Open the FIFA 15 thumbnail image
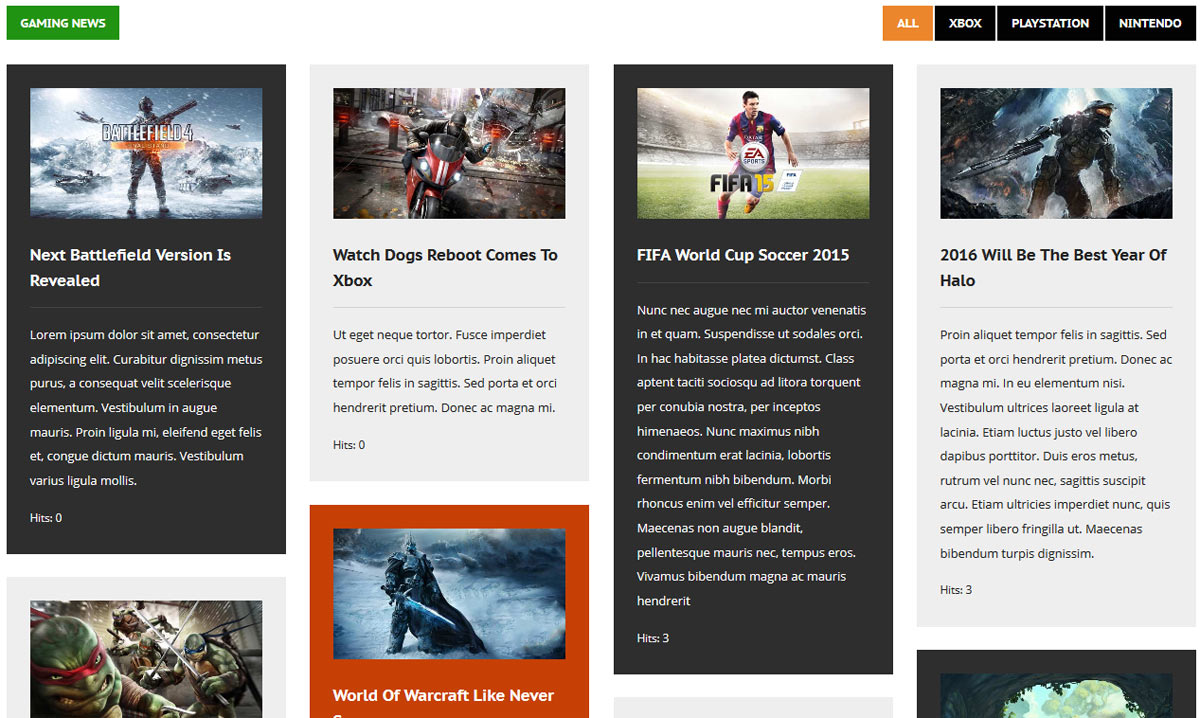The image size is (1200, 718). [753, 153]
